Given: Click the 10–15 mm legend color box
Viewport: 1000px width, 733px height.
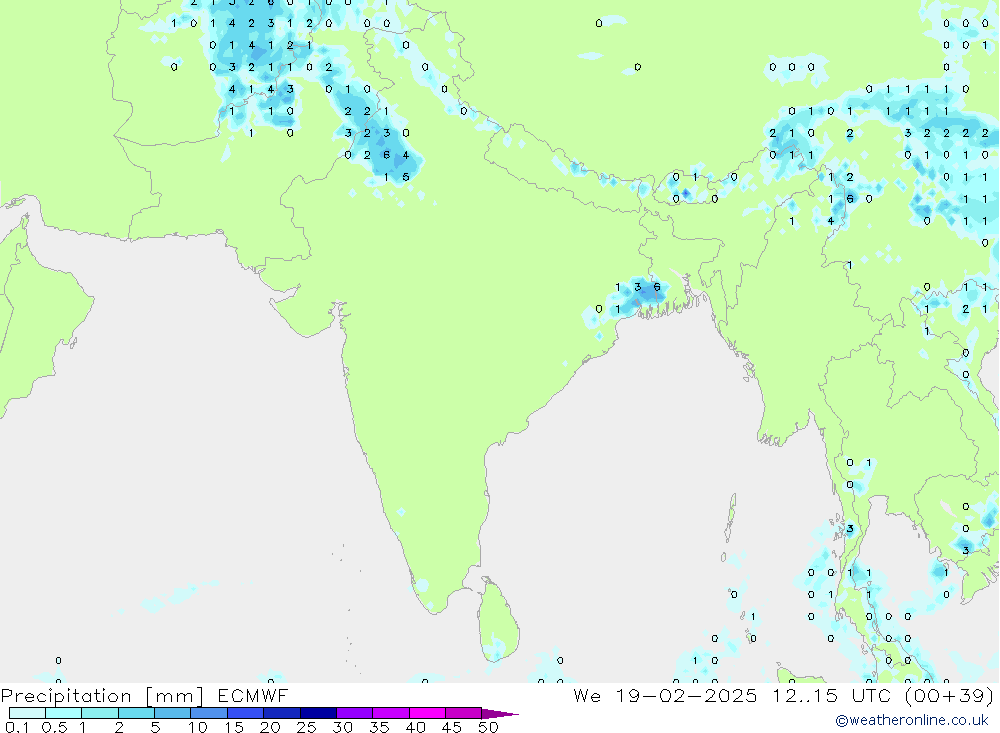Looking at the screenshot, I should (x=209, y=713).
